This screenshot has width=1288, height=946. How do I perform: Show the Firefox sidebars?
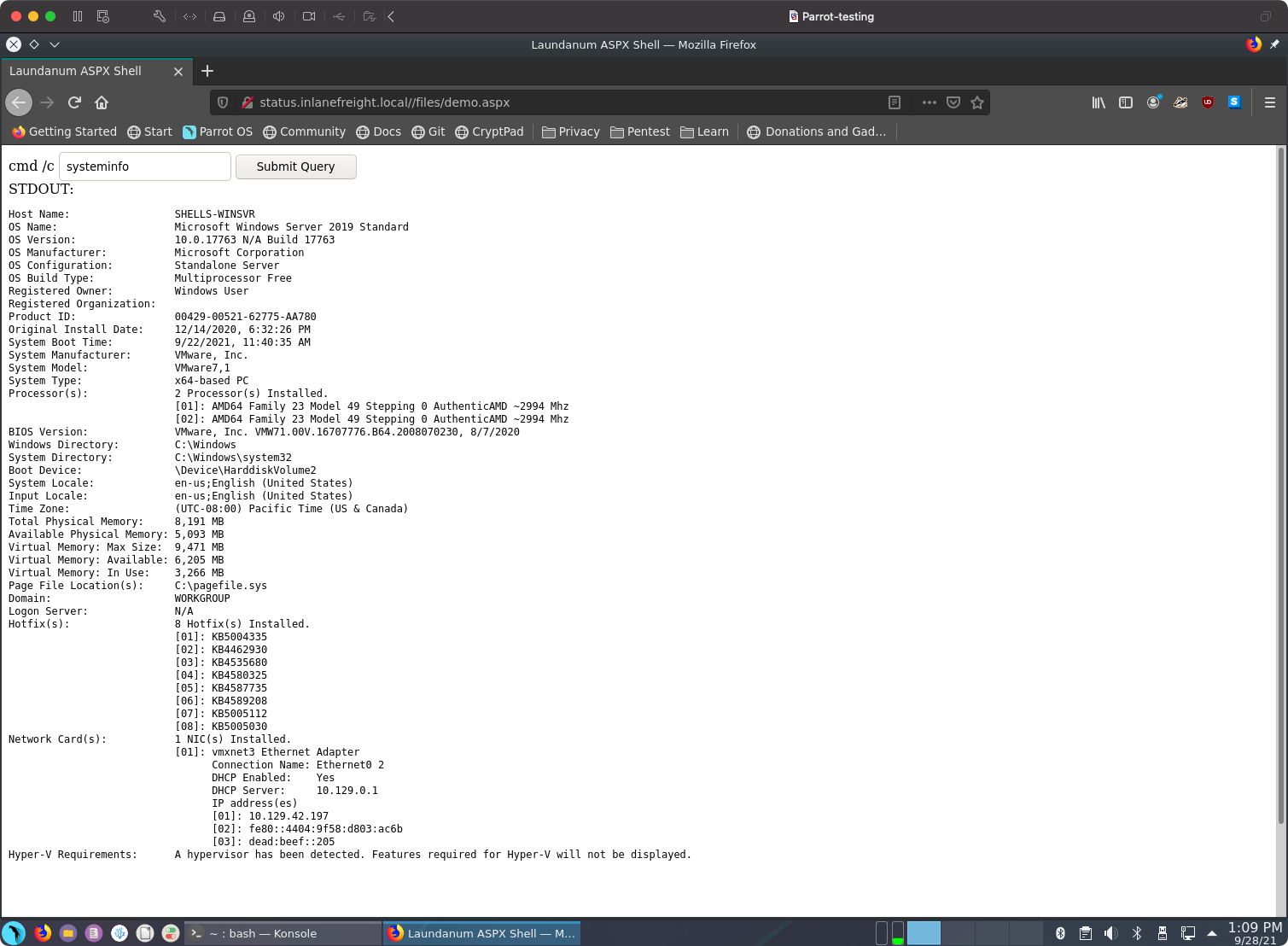[x=1126, y=102]
